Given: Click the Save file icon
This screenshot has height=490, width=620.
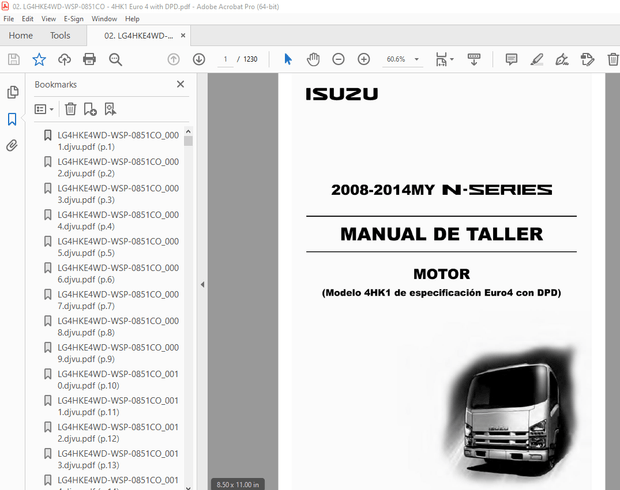Looking at the screenshot, I should (x=14, y=59).
